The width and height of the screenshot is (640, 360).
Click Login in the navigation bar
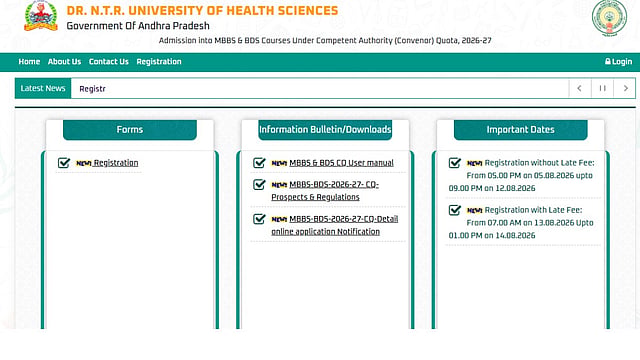coord(618,62)
